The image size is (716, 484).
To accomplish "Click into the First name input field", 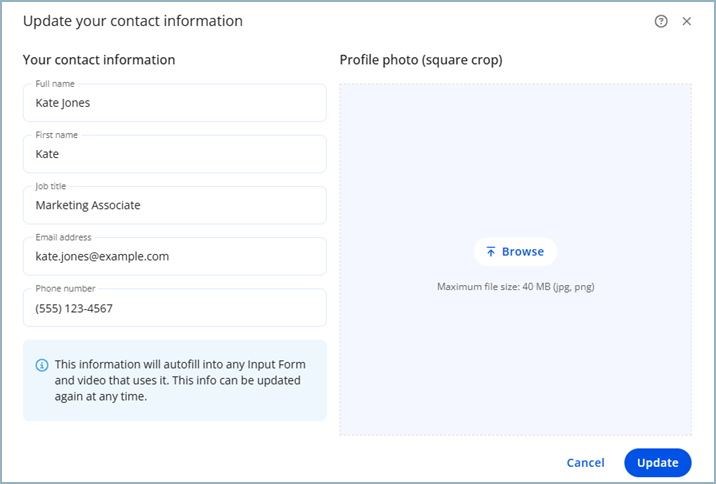I will pyautogui.click(x=174, y=155).
